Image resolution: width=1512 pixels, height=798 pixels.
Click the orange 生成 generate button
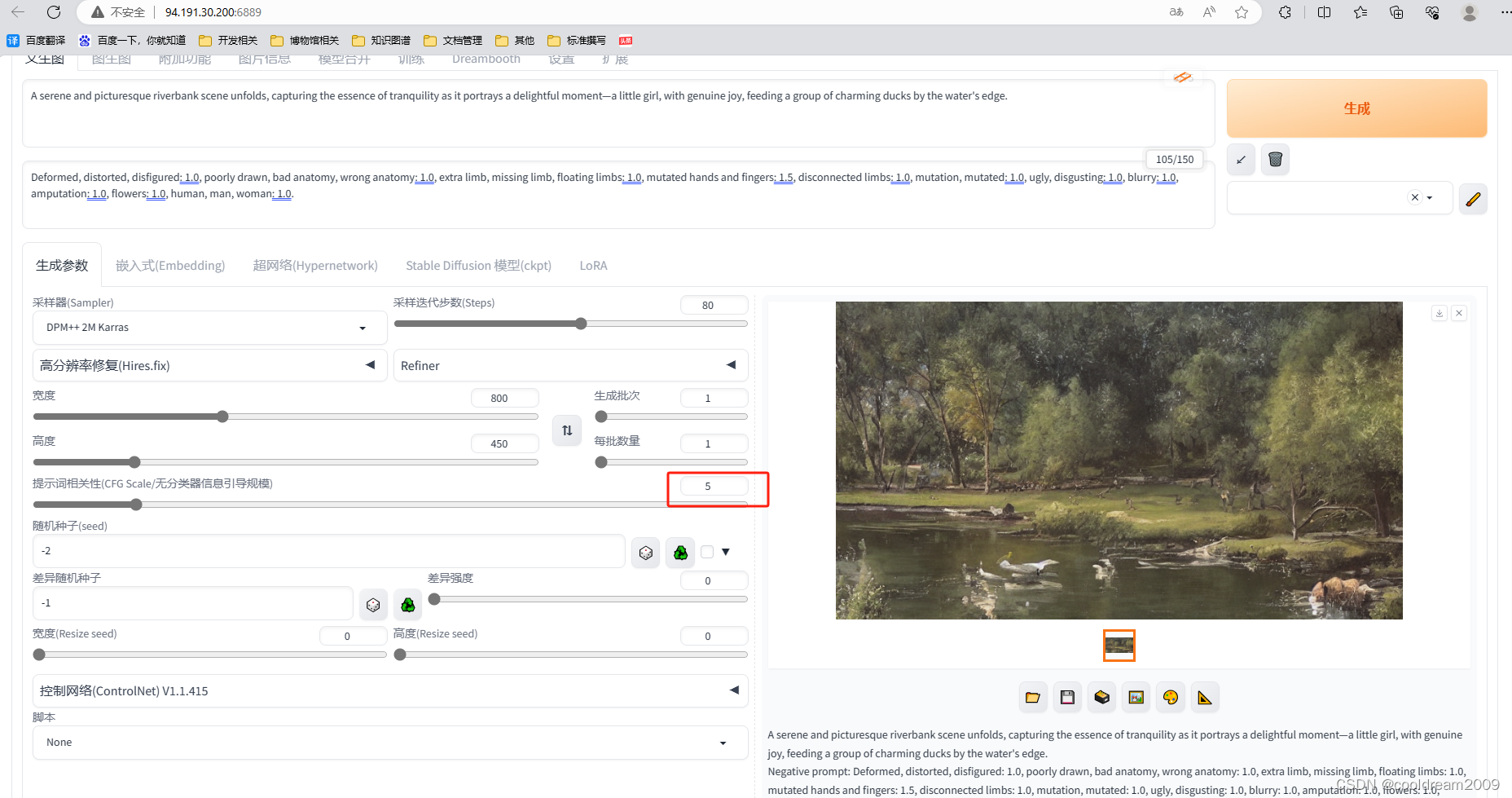pyautogui.click(x=1356, y=108)
